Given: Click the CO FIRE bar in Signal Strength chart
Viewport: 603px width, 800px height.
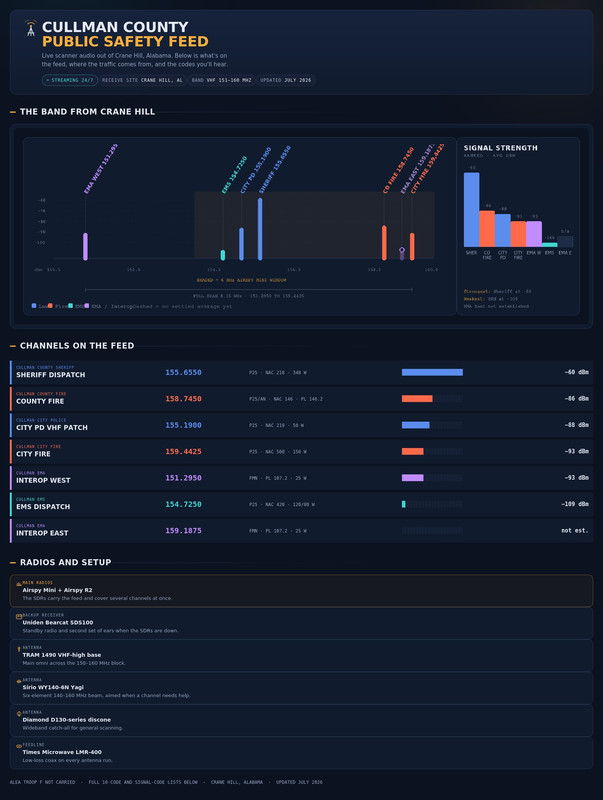Looking at the screenshot, I should pos(487,229).
